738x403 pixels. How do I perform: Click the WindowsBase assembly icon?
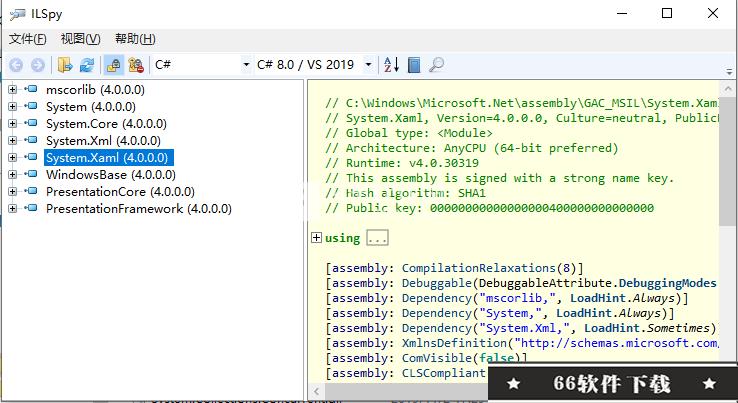(31, 174)
